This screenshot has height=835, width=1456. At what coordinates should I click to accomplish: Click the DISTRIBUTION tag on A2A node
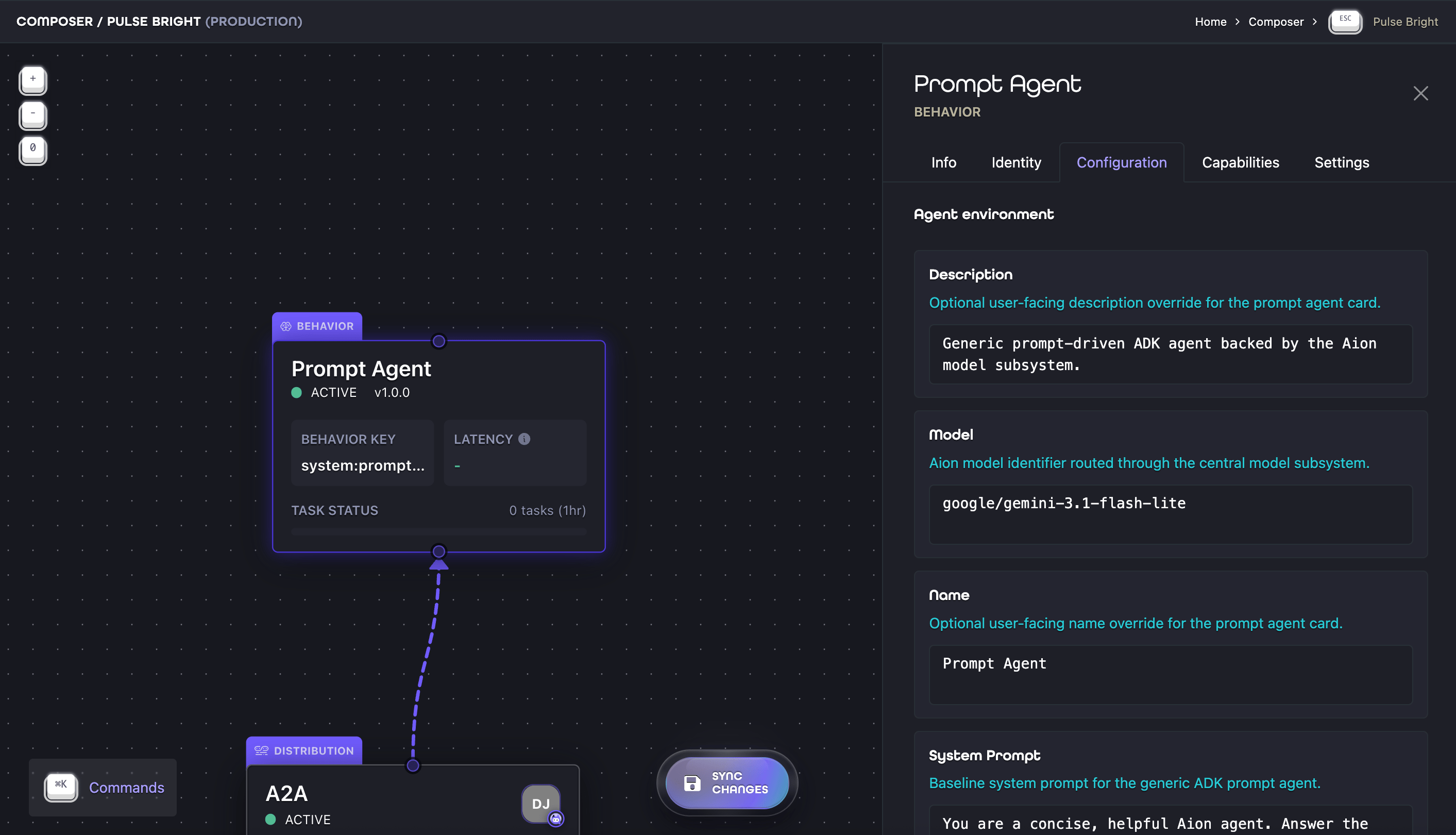coord(304,750)
